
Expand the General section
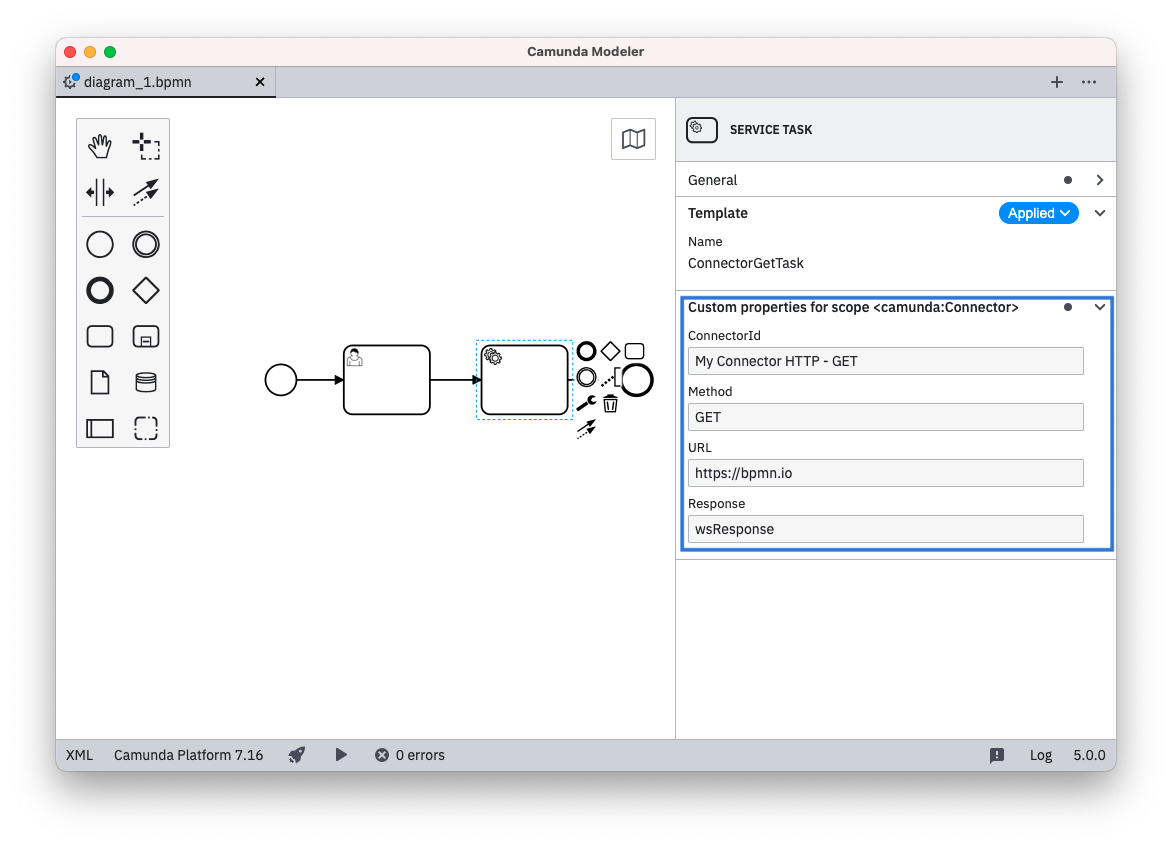(x=1099, y=180)
